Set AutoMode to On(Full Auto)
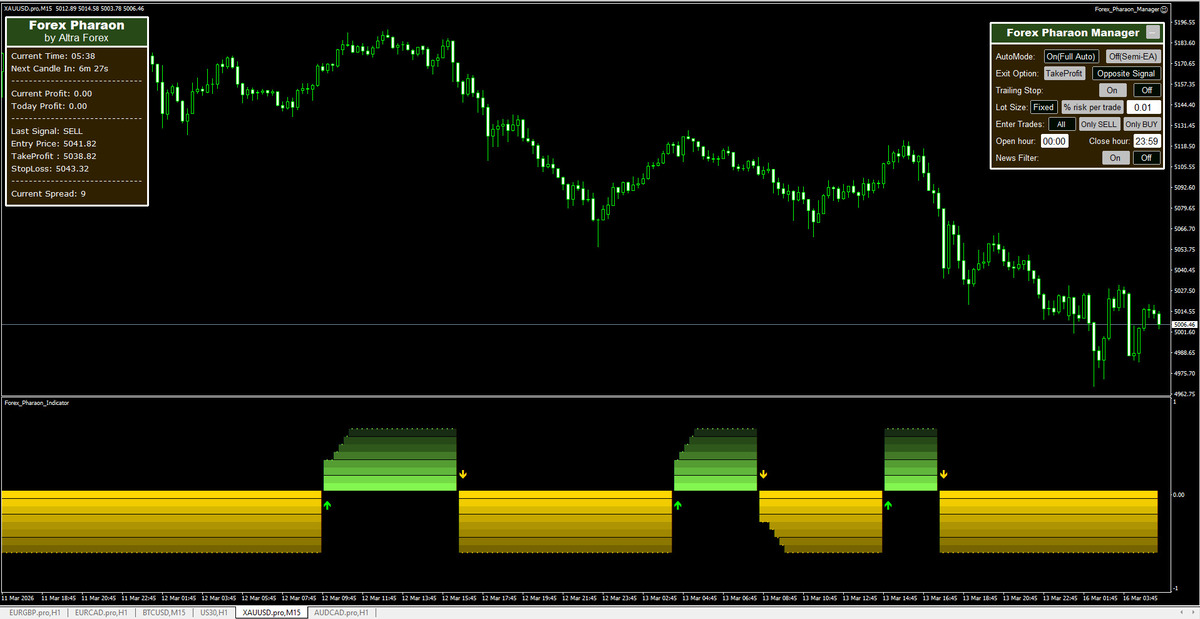This screenshot has width=1200, height=619. (1071, 57)
